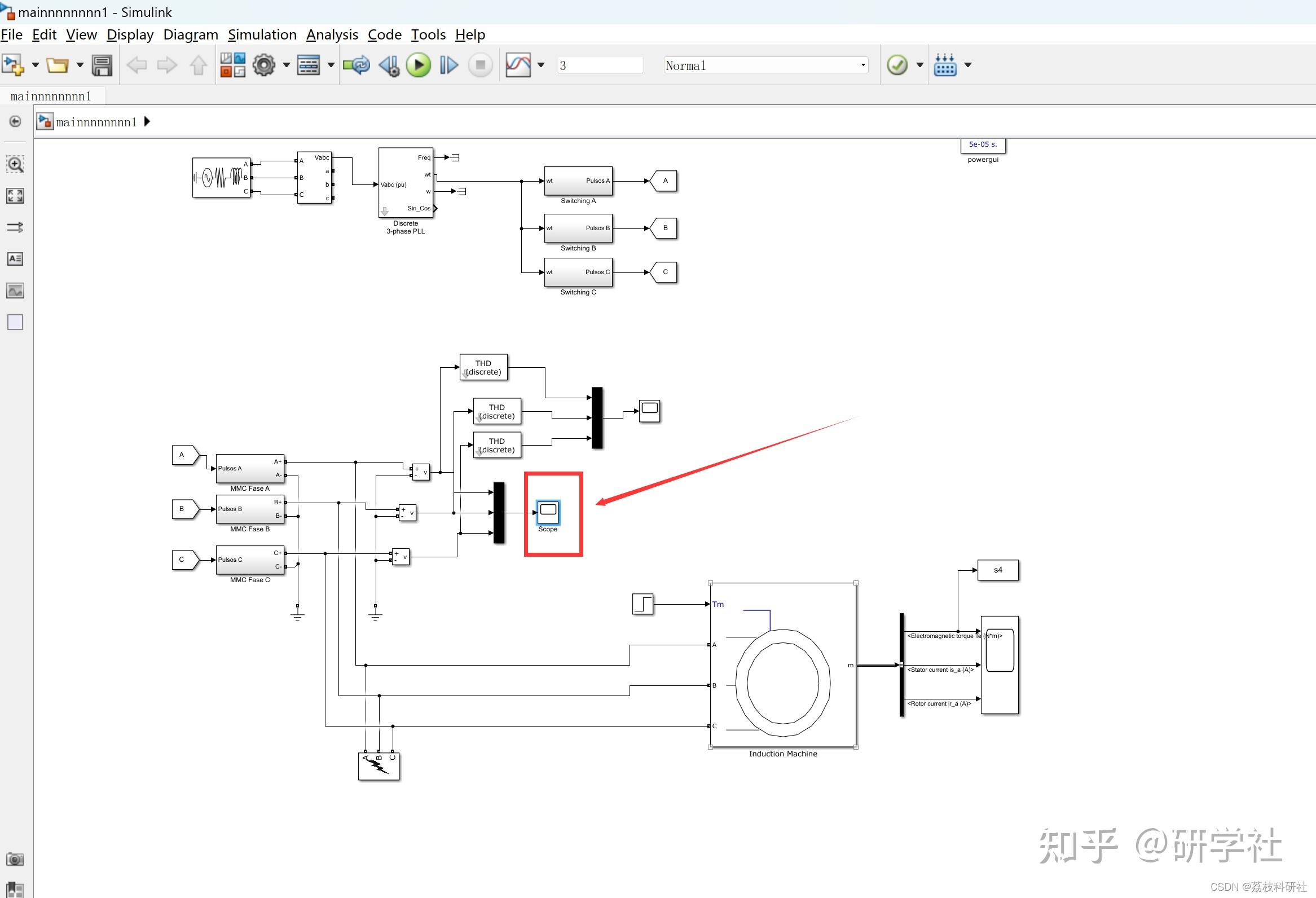Click the breadcrumb arrow after mainnnnnnnnn1

[x=147, y=121]
